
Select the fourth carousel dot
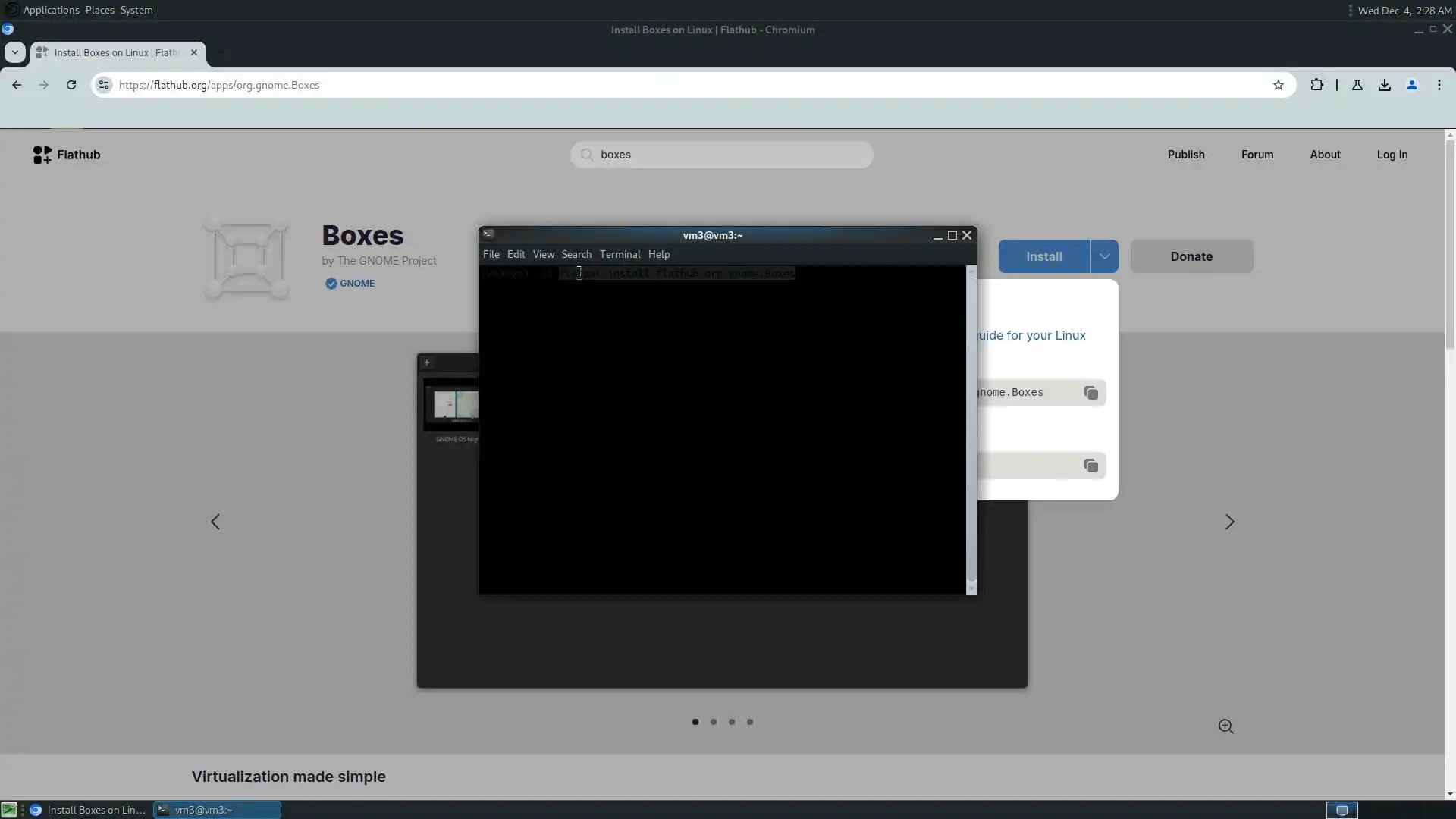coord(750,722)
